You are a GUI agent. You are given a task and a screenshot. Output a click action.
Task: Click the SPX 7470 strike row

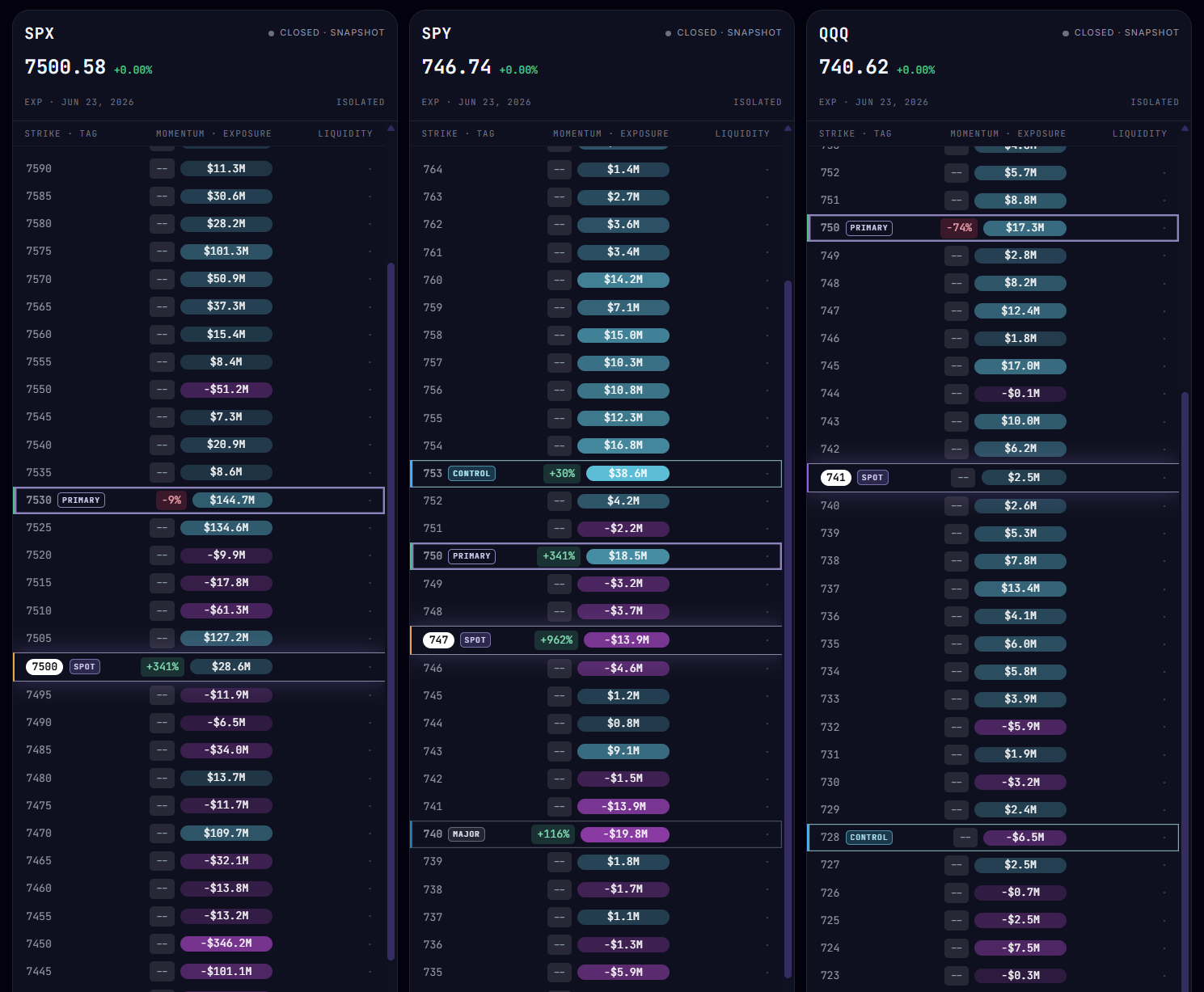coord(199,834)
